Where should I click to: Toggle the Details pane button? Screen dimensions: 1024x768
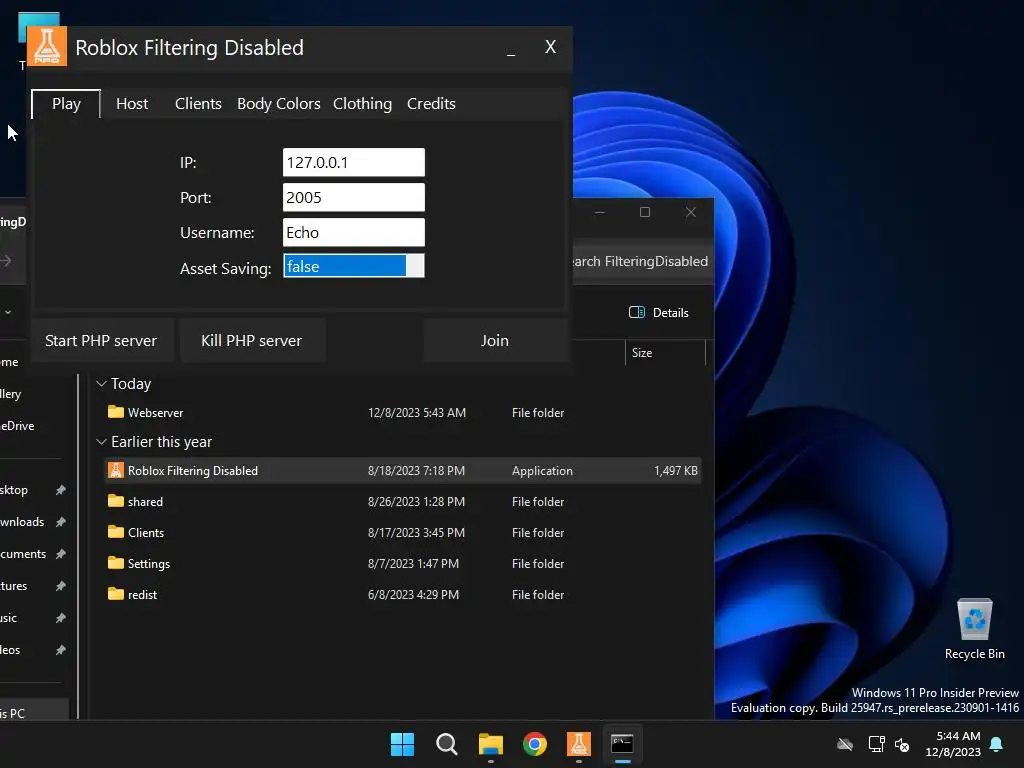[659, 313]
